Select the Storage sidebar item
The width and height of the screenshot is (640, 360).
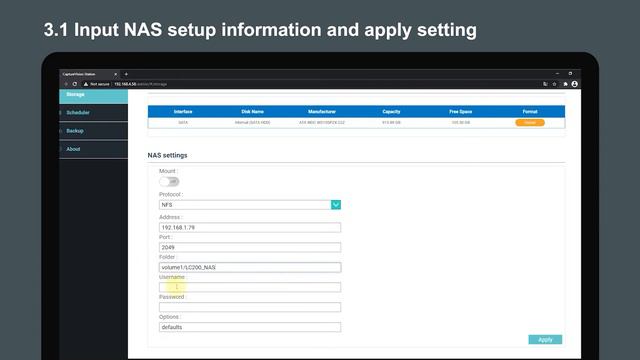tap(93, 96)
